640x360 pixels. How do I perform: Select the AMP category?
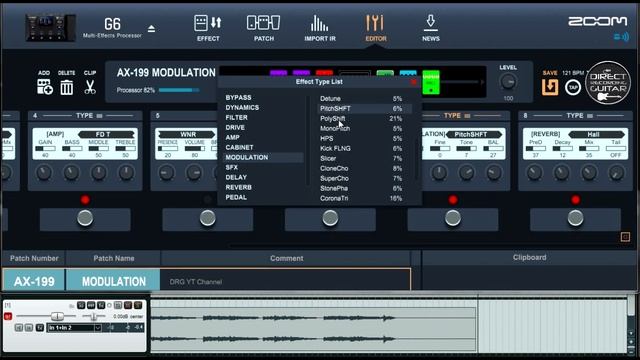pos(232,138)
